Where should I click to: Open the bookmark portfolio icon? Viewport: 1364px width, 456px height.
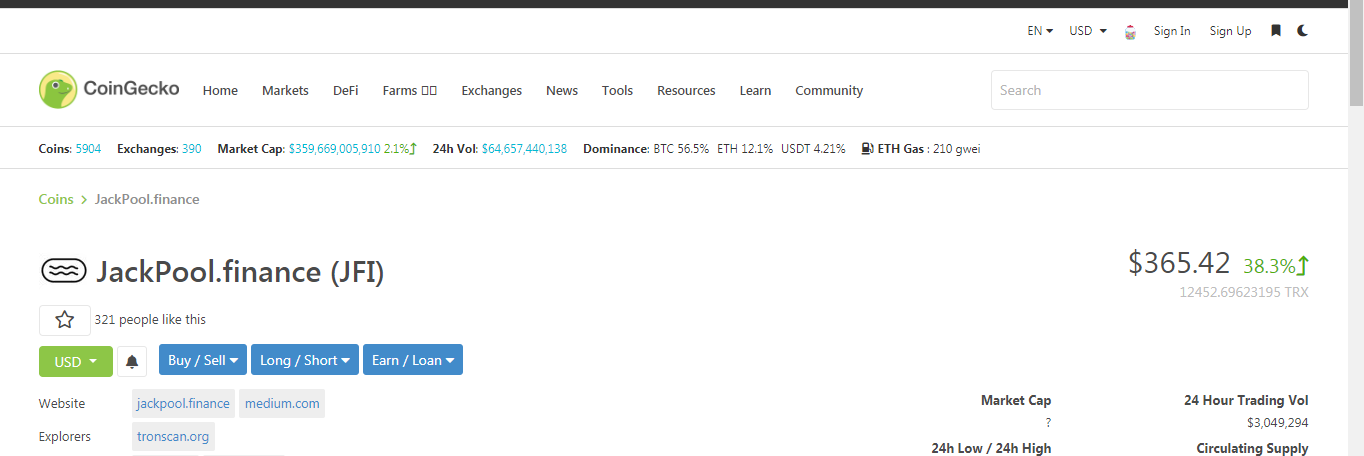coord(1276,31)
